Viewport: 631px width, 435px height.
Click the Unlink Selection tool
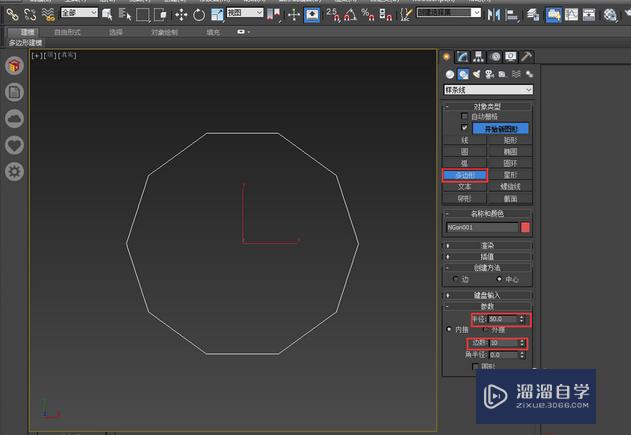pos(31,15)
